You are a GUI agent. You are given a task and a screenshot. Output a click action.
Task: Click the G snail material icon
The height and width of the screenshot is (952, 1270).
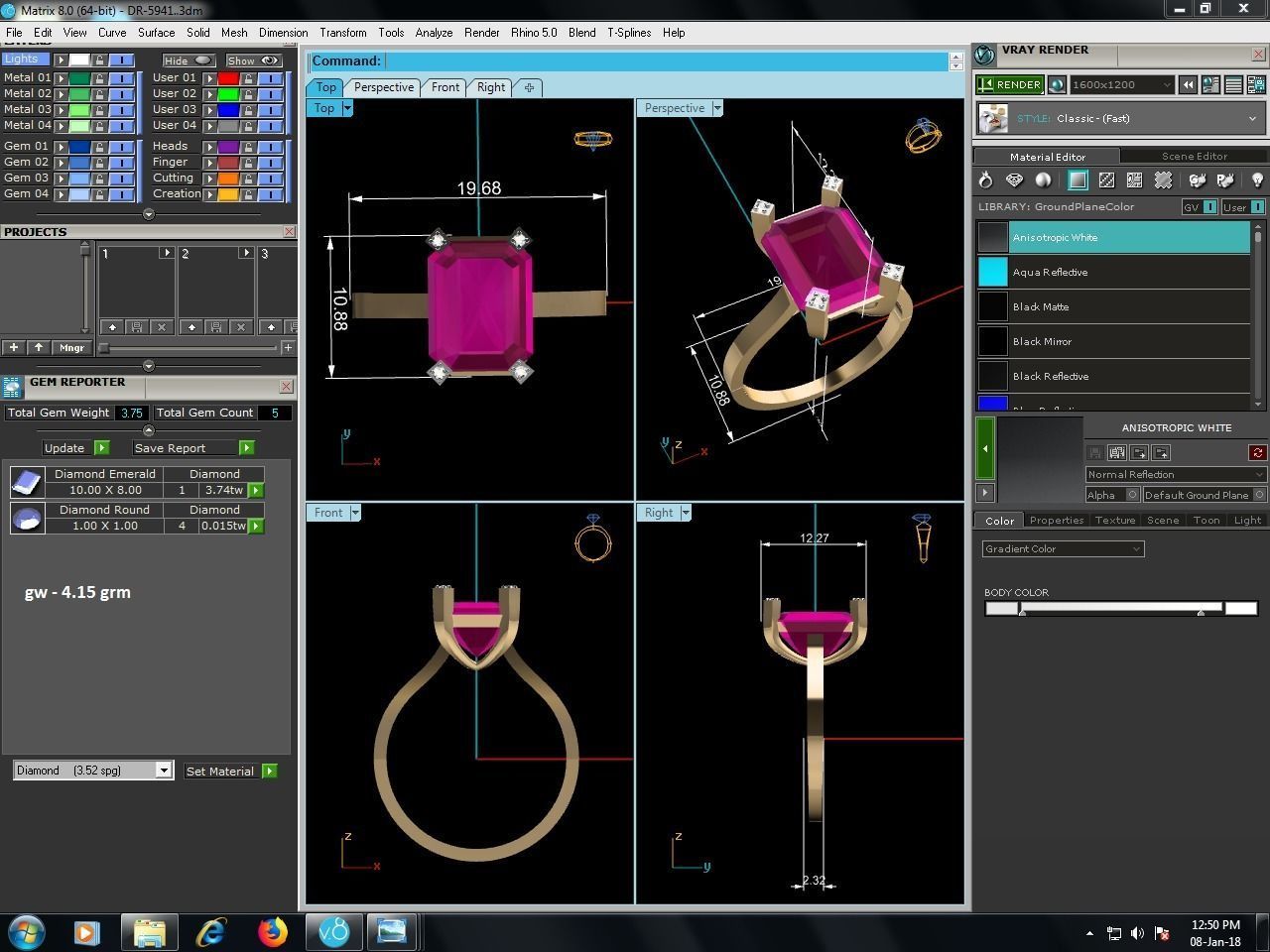click(1198, 180)
